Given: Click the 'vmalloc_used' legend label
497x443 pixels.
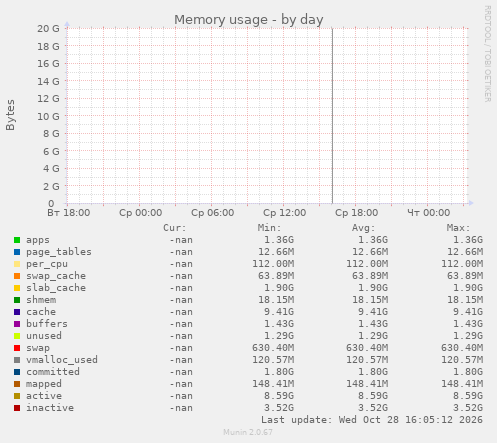Looking at the screenshot, I should tap(62, 360).
